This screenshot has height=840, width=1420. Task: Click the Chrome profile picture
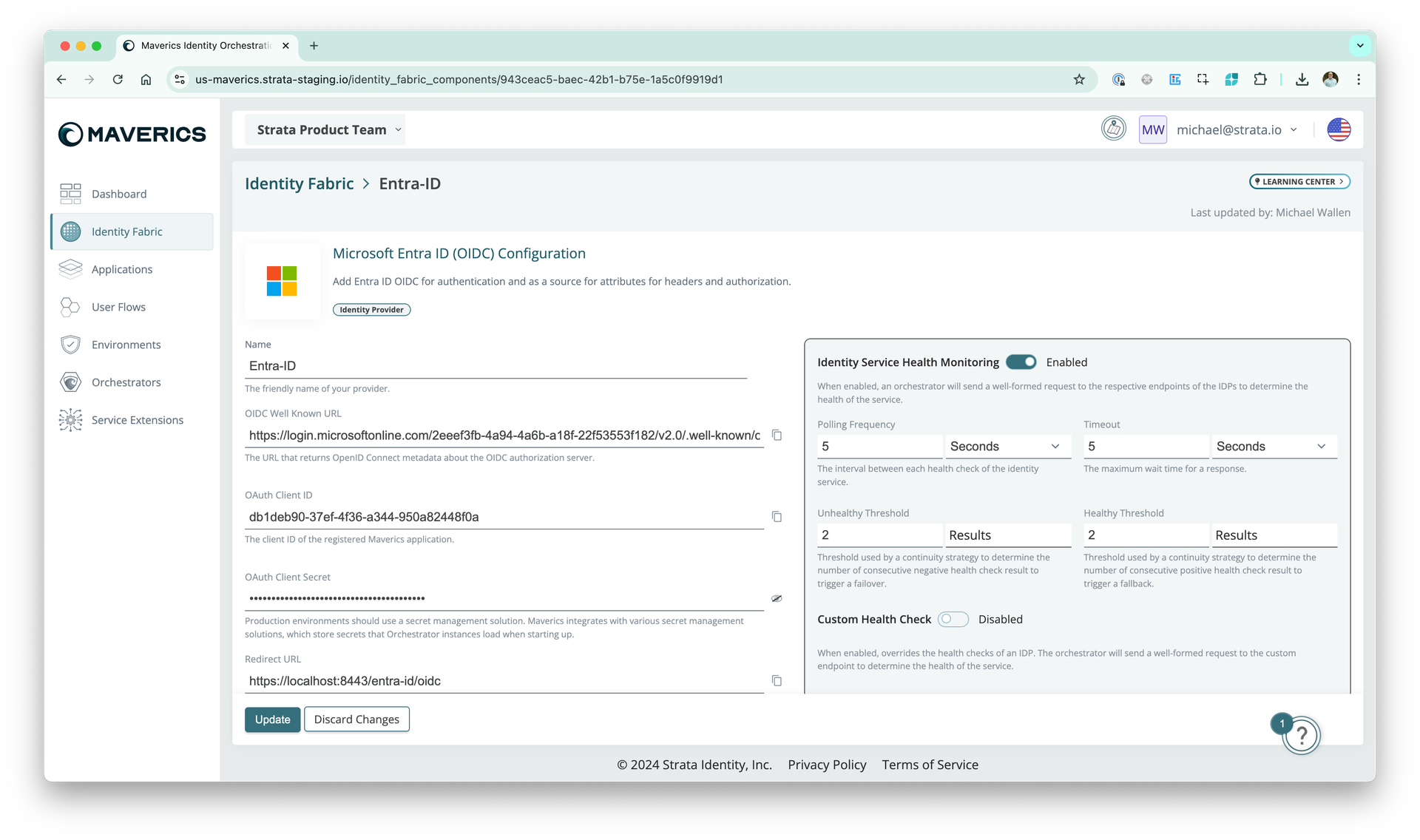point(1331,79)
